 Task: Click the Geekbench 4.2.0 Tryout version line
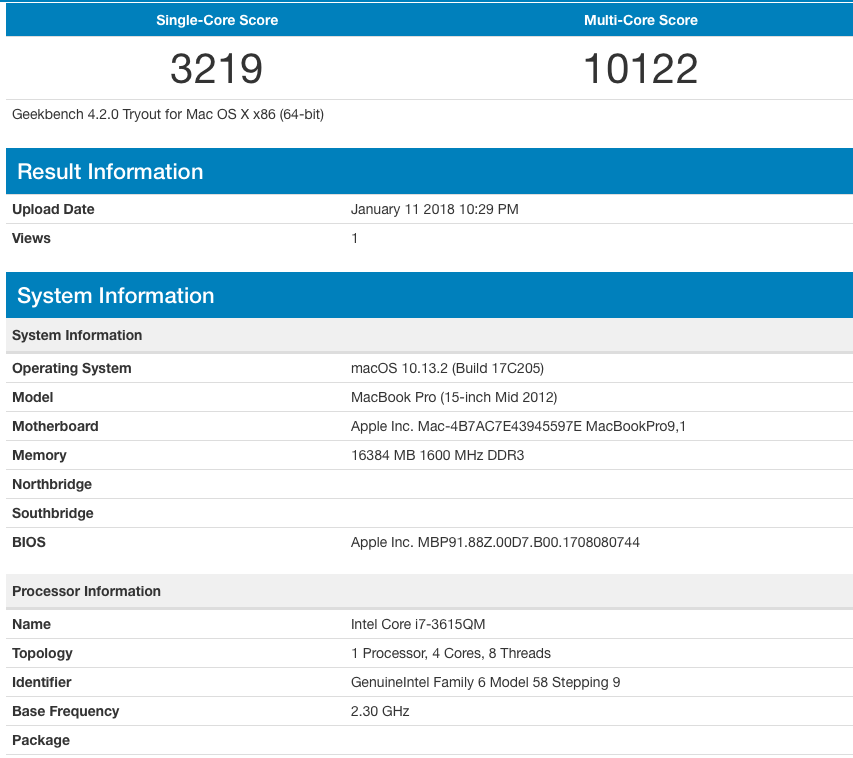(x=168, y=114)
